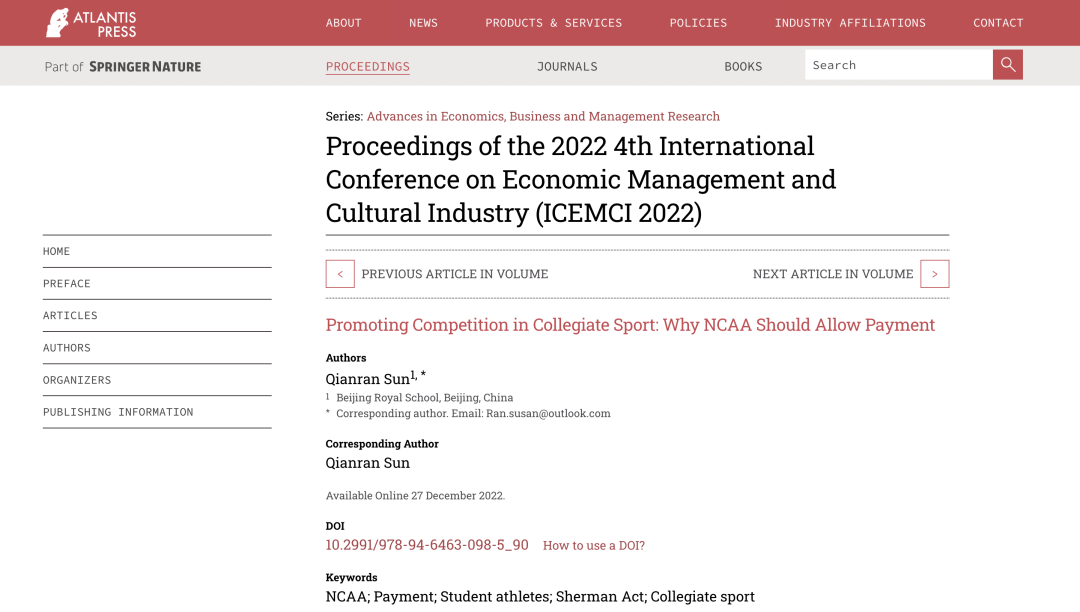Open the About menu item
The width and height of the screenshot is (1080, 612).
pos(343,23)
